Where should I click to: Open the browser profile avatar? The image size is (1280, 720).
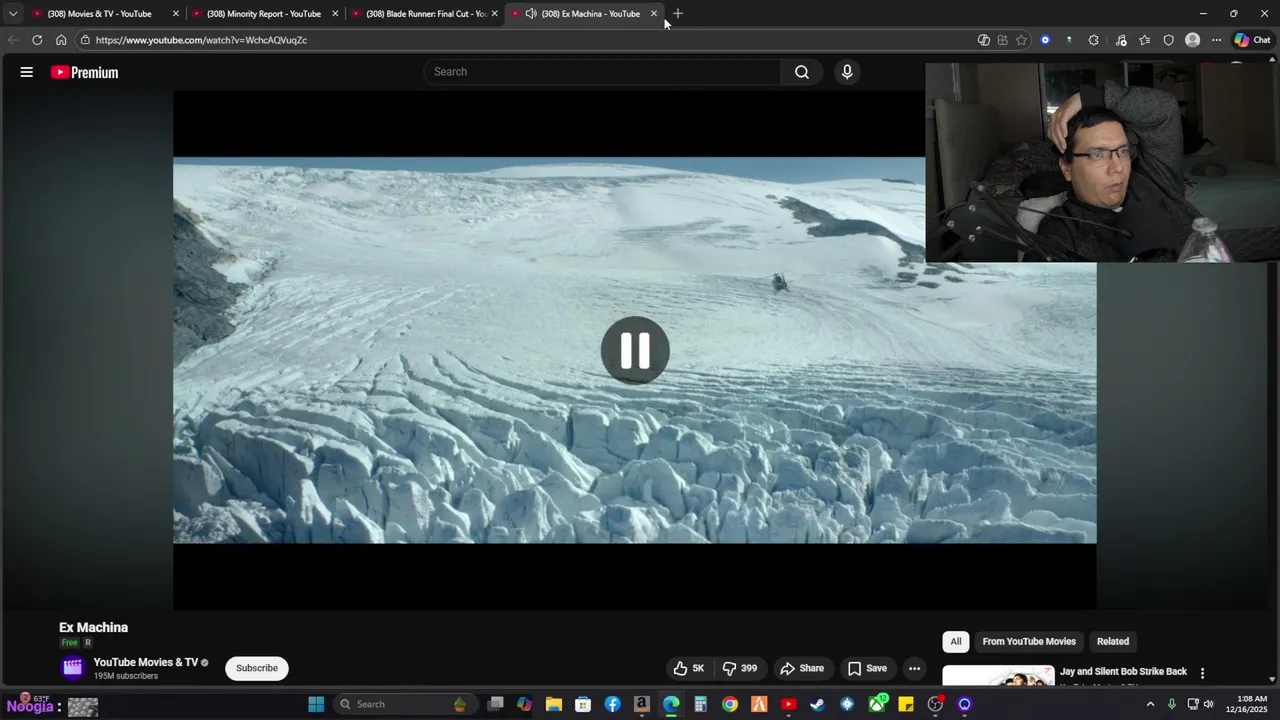1192,40
